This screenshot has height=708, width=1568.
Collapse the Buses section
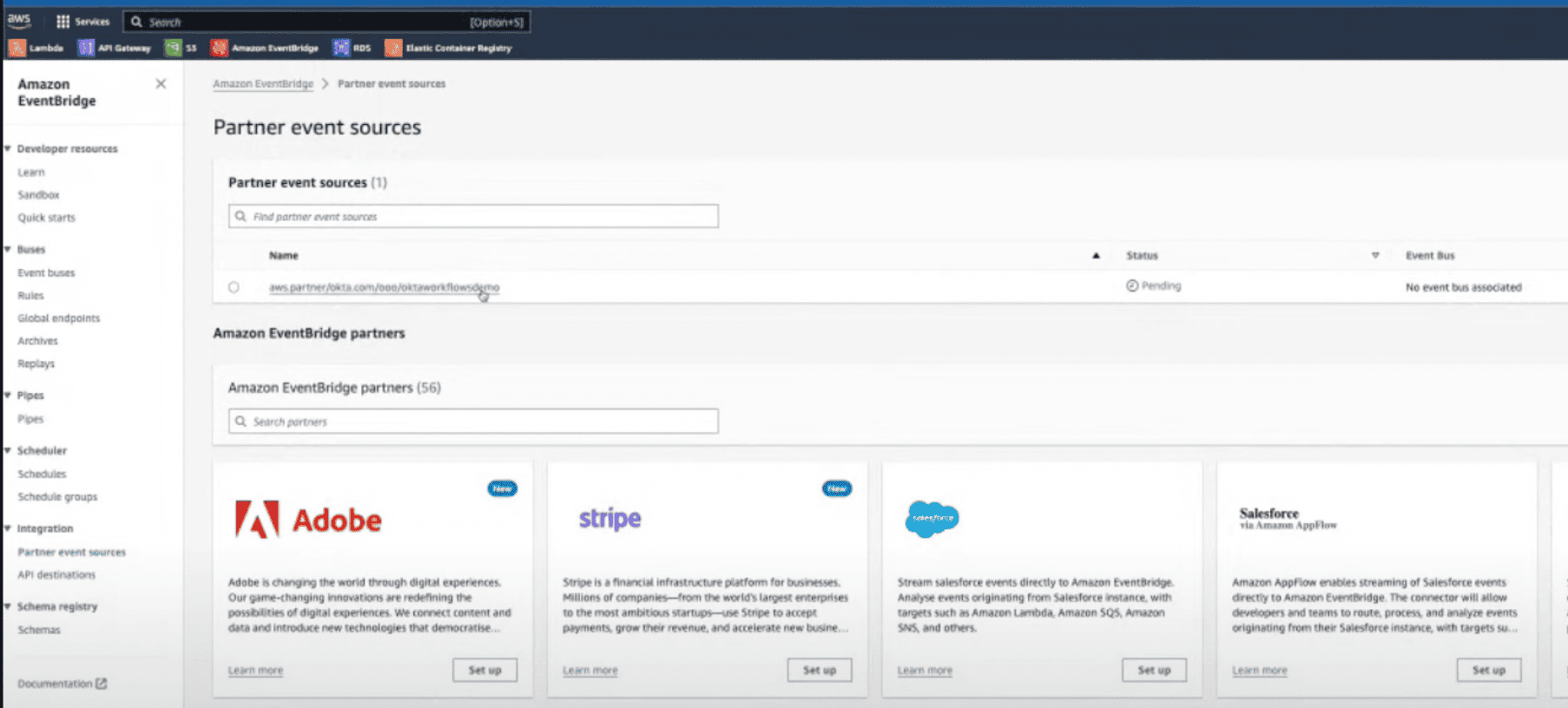tap(8, 249)
